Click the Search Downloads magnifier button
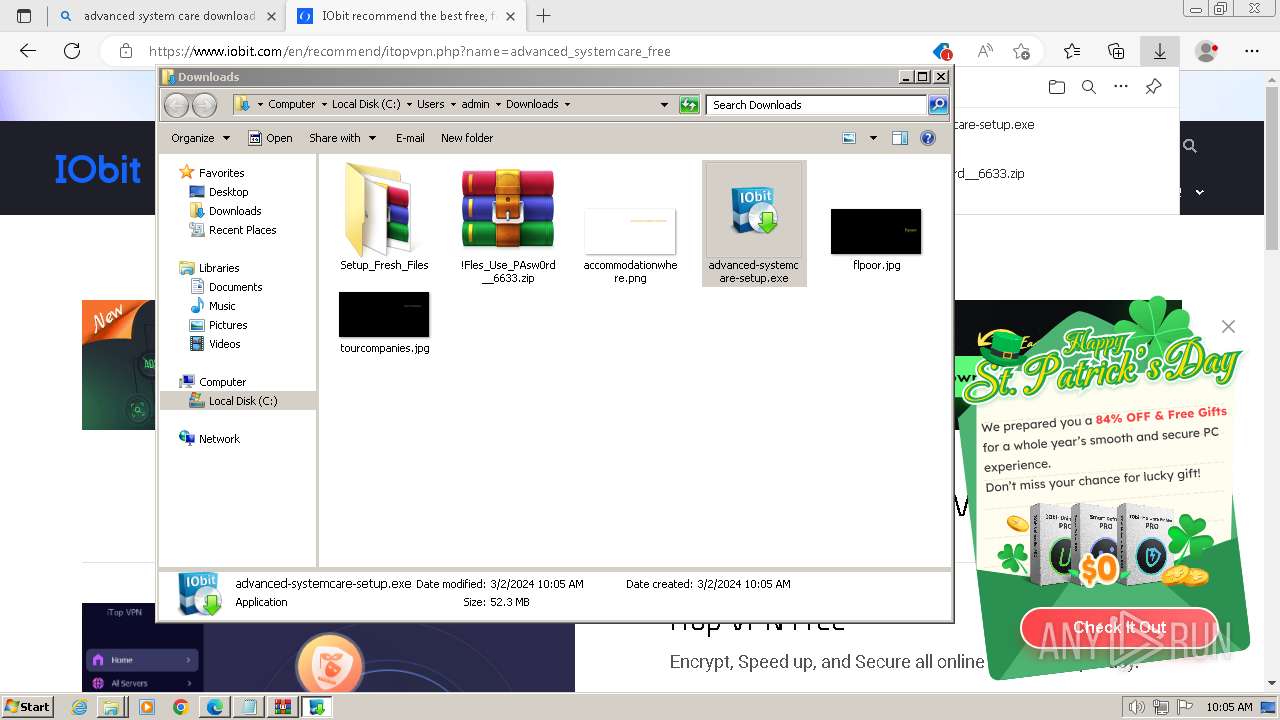 [937, 104]
